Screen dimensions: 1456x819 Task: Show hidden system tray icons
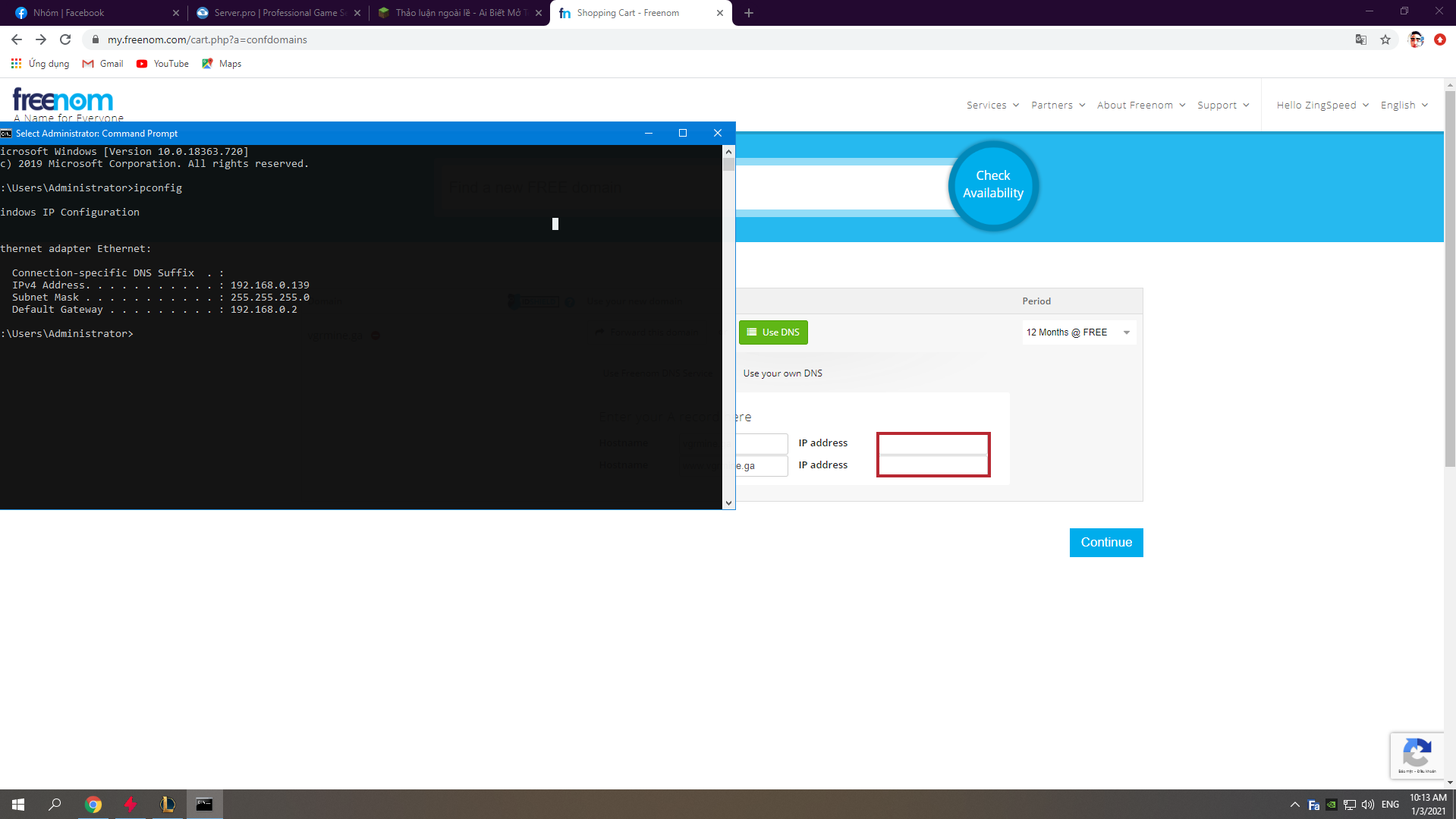[x=1295, y=805]
